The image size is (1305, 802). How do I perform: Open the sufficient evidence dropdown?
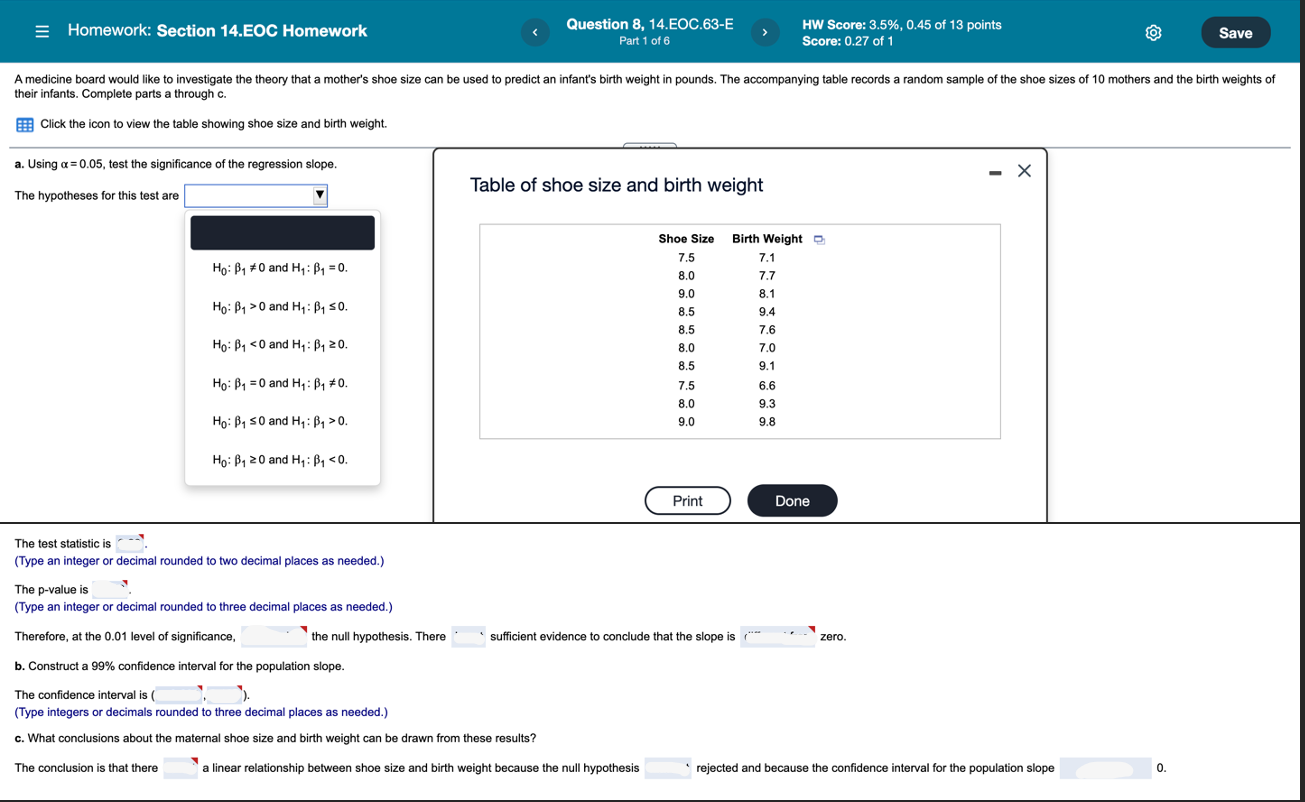(x=467, y=636)
